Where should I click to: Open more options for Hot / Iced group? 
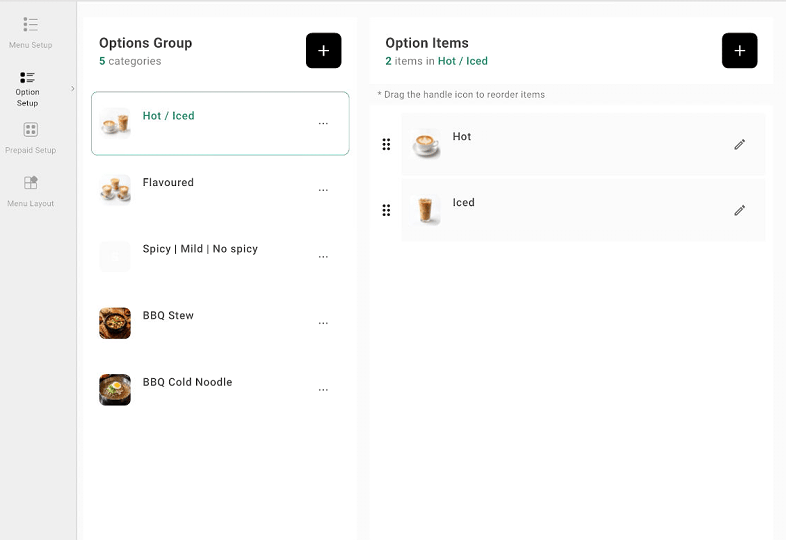point(323,123)
